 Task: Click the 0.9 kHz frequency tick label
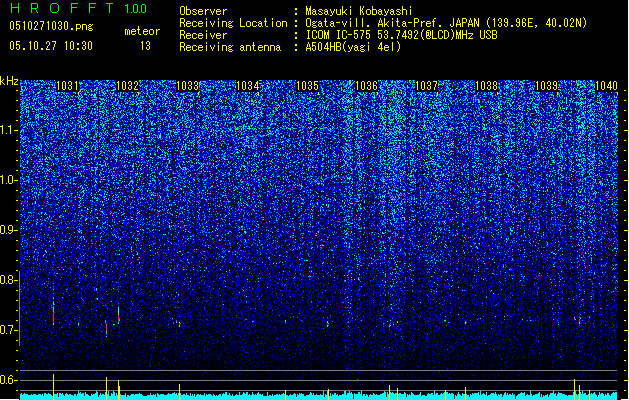click(9, 230)
